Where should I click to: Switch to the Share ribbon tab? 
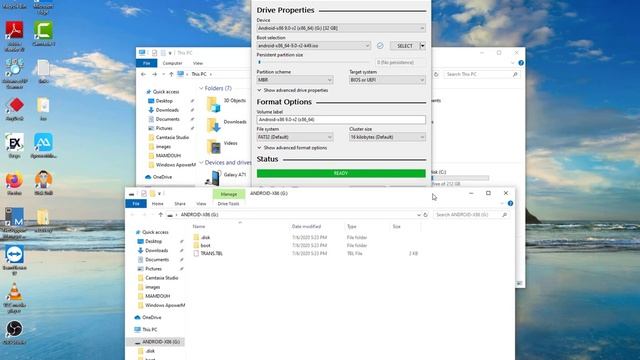[x=180, y=203]
